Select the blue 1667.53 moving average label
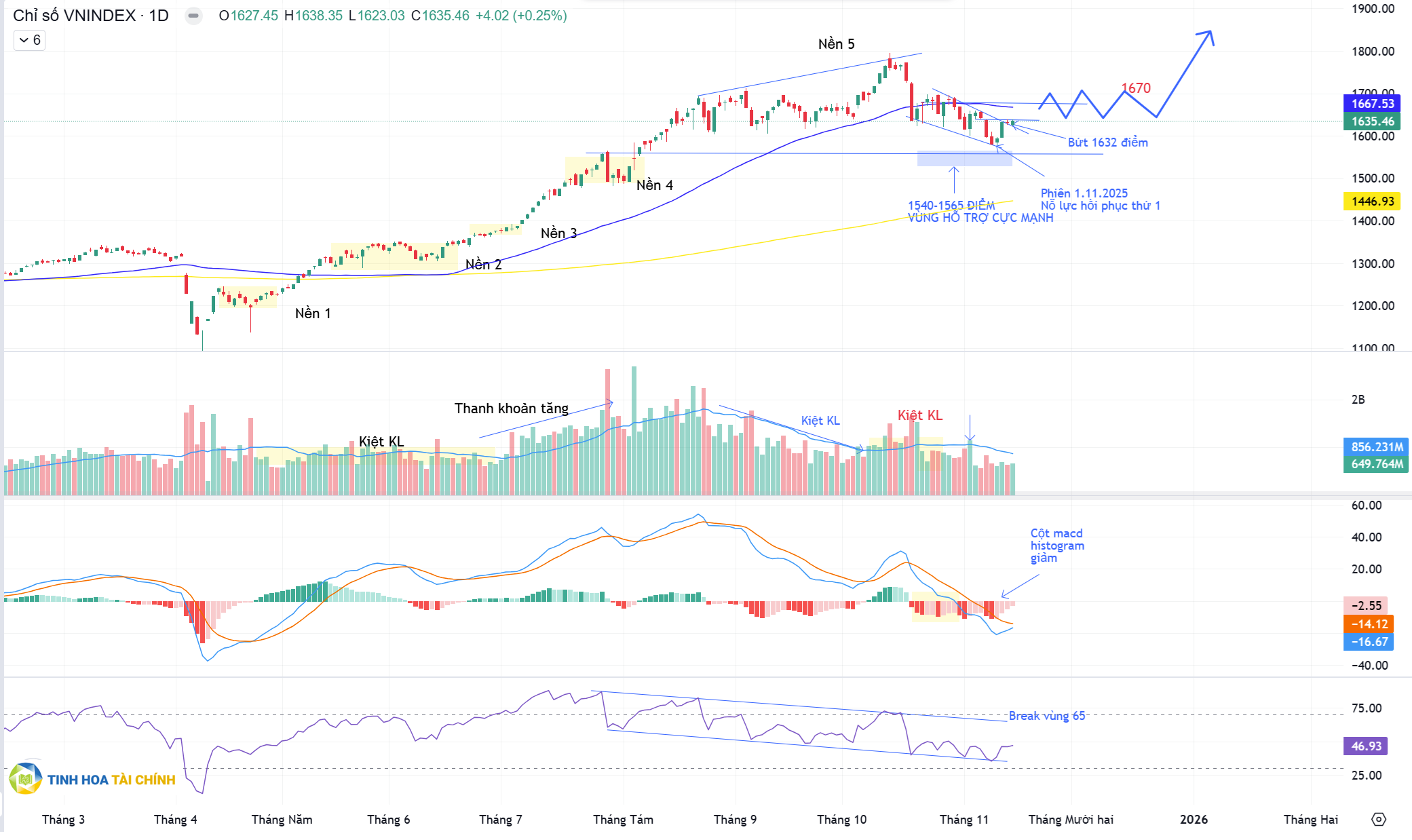The width and height of the screenshot is (1412, 840). click(1372, 104)
